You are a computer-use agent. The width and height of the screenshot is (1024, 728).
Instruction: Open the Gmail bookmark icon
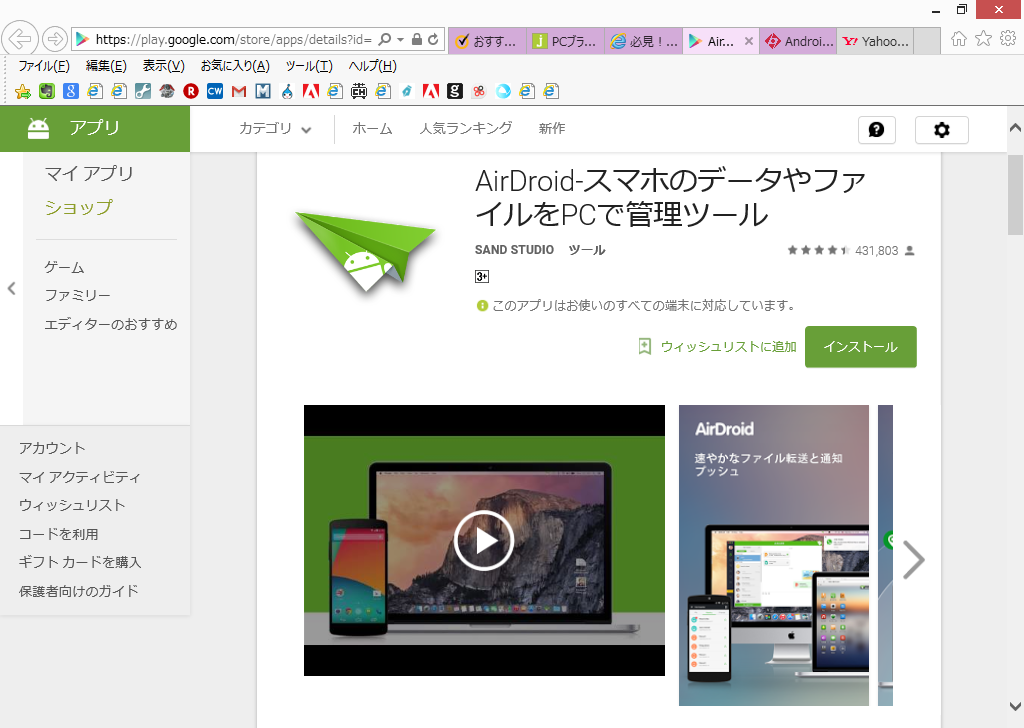(x=239, y=91)
